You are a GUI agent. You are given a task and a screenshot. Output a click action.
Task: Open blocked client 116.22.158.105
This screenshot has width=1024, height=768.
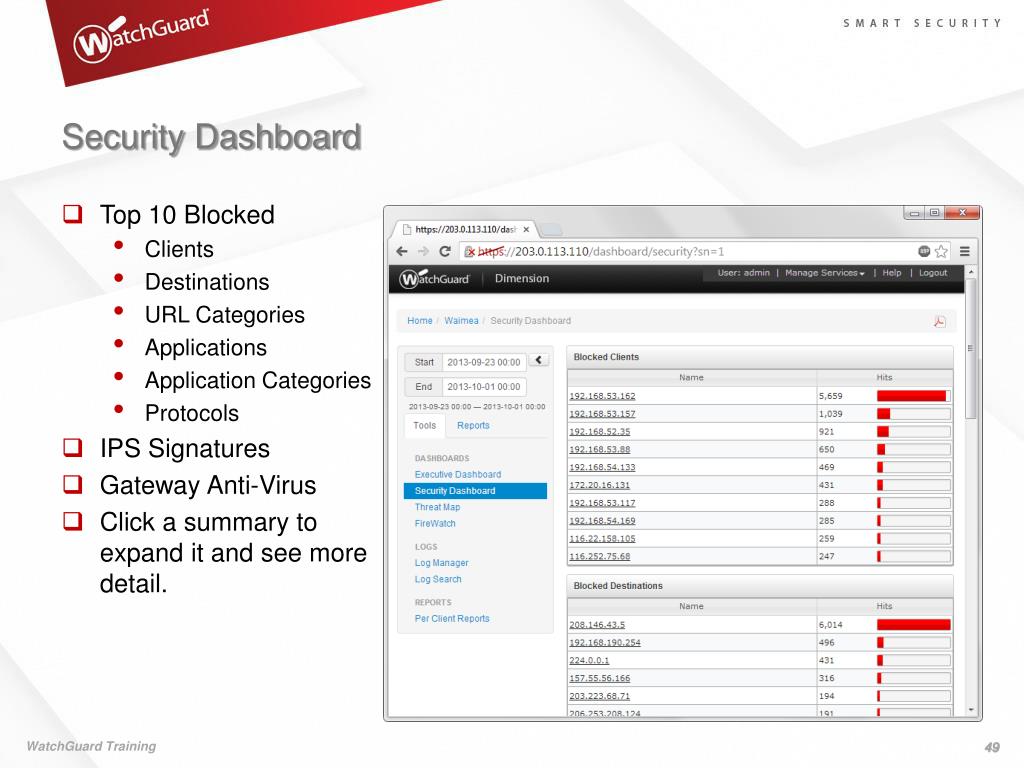602,539
